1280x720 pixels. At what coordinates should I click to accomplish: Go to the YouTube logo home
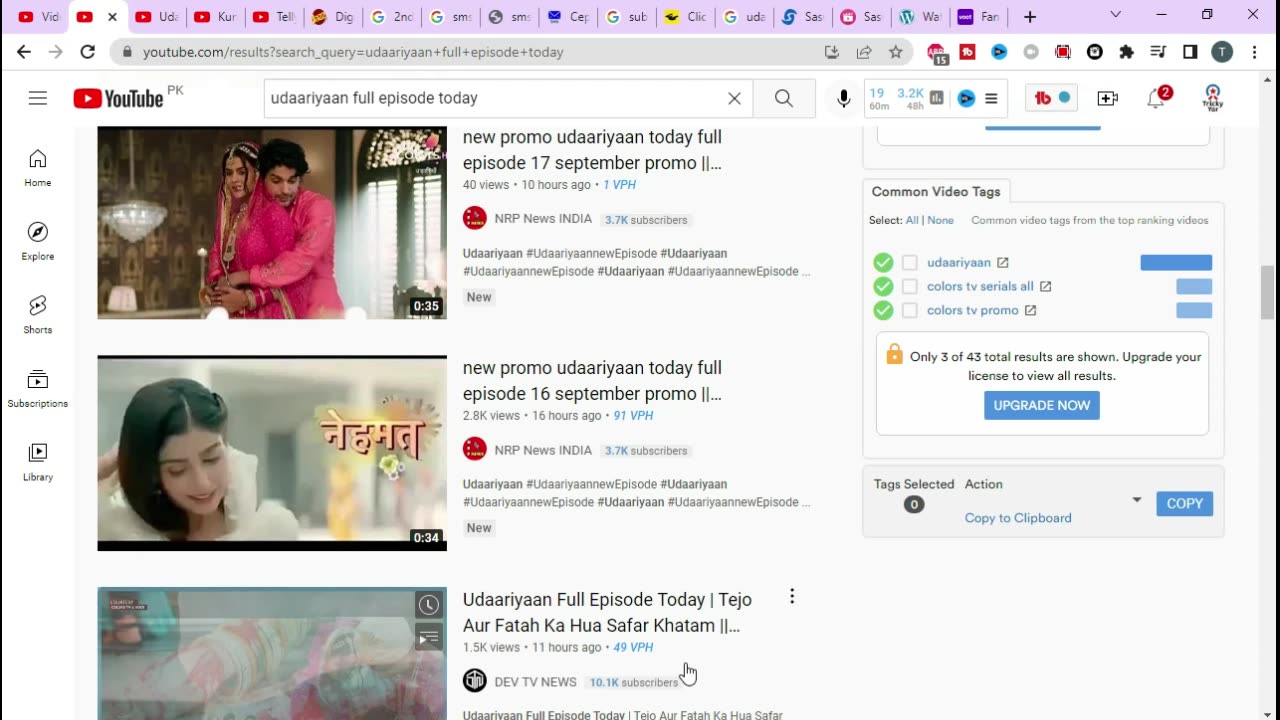pyautogui.click(x=118, y=98)
